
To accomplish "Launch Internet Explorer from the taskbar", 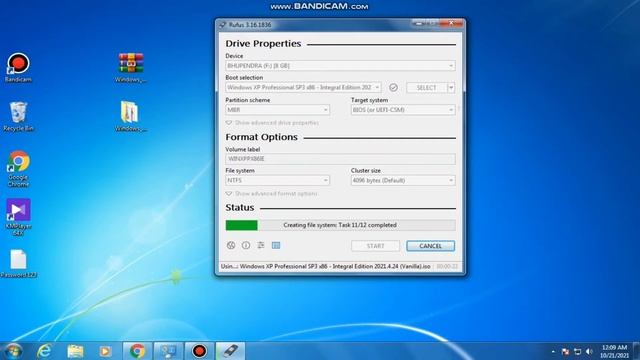I will [44, 351].
